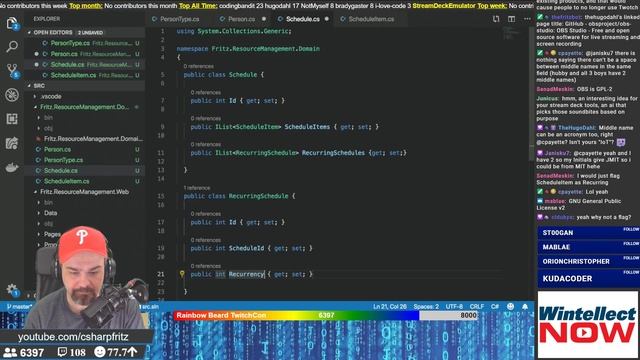Open the Extensions view in the activity bar
640x360 pixels.
(12, 119)
